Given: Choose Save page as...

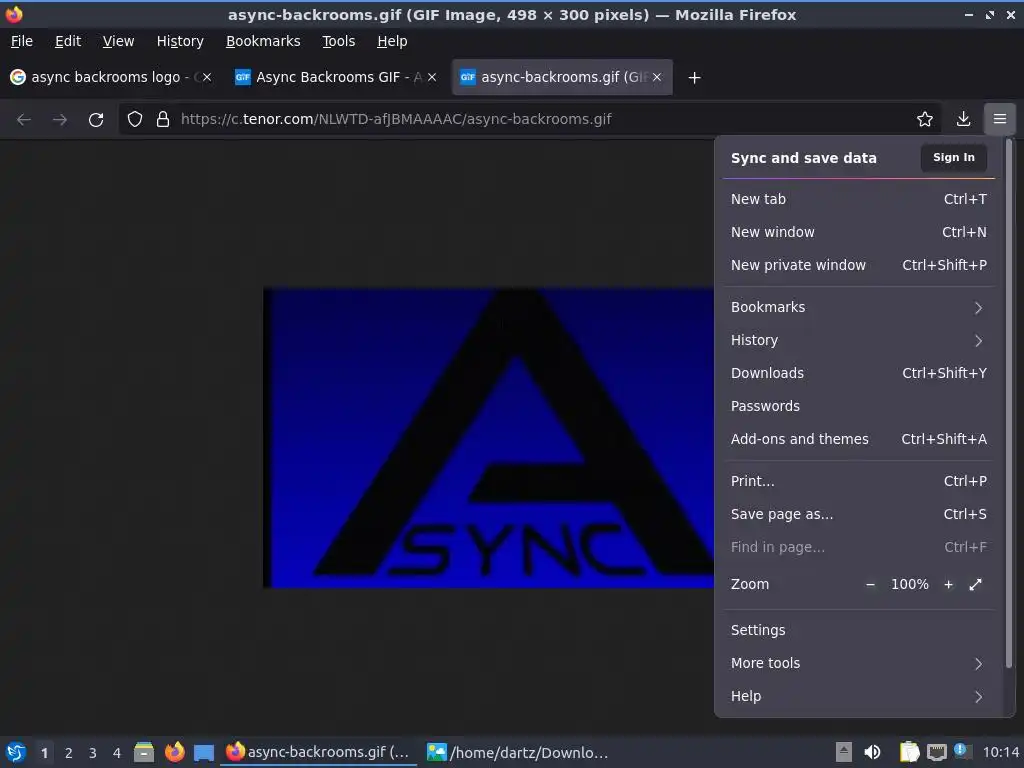Looking at the screenshot, I should [859, 514].
